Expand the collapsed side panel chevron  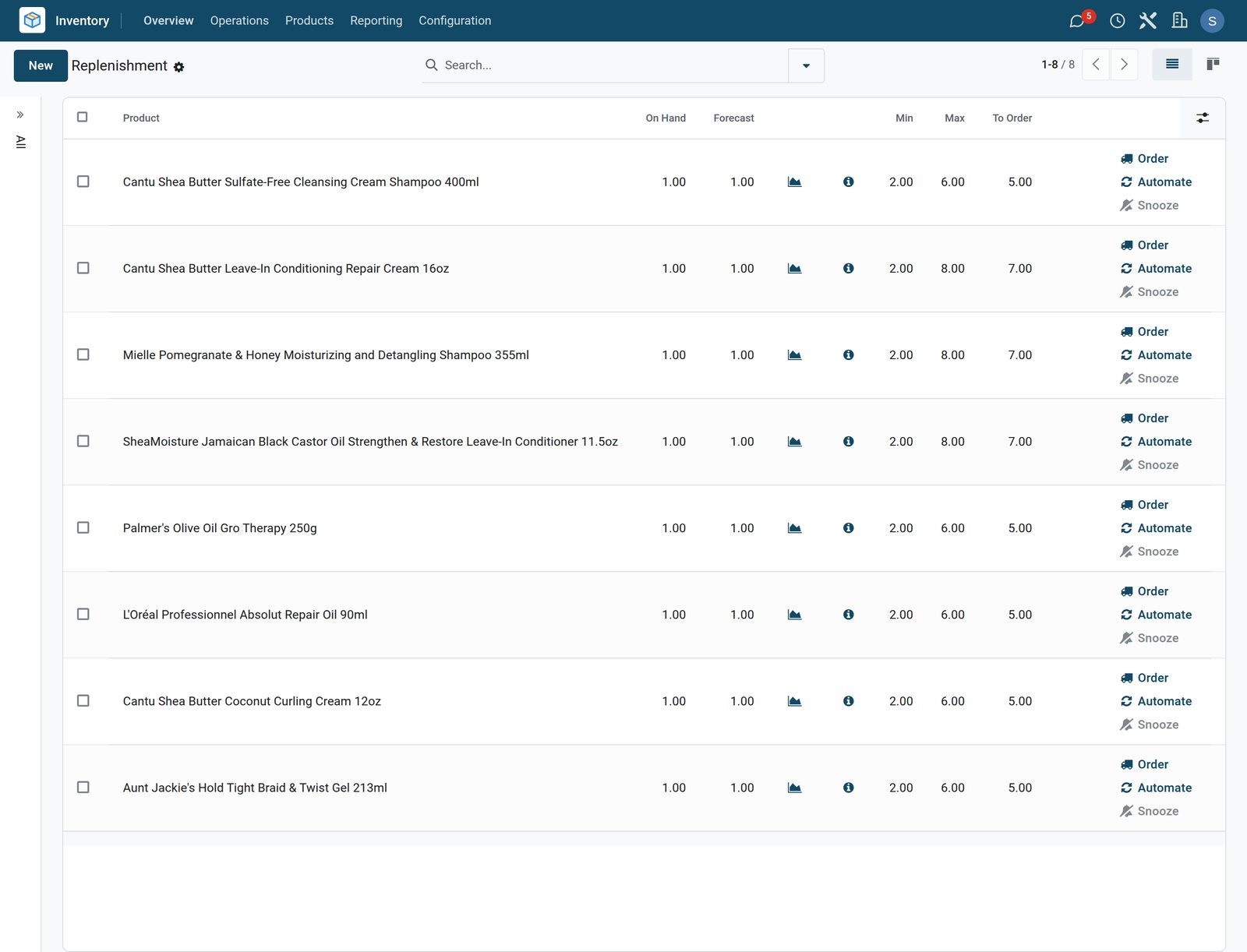(x=20, y=115)
